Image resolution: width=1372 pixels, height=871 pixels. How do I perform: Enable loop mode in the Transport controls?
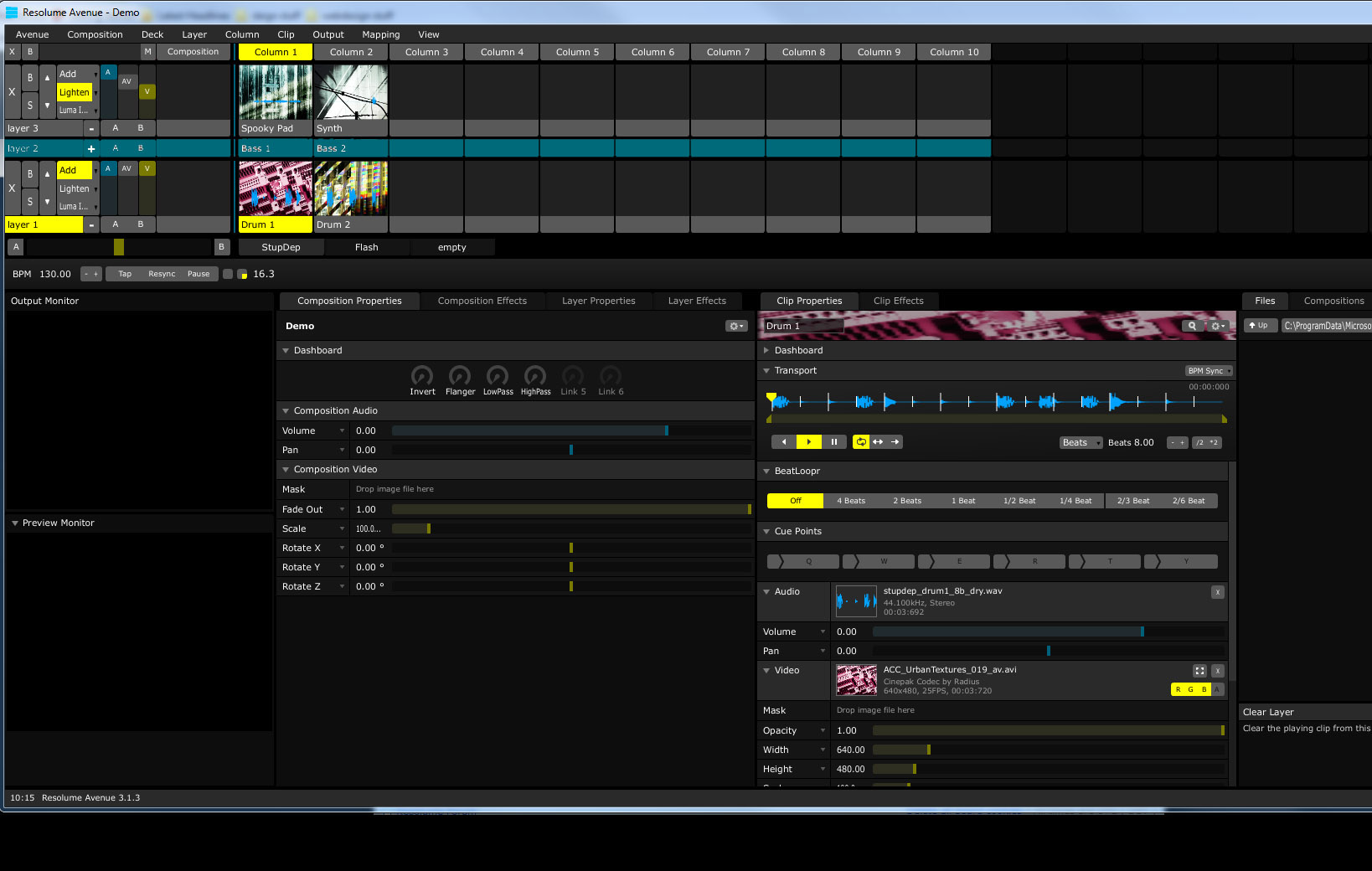point(860,441)
